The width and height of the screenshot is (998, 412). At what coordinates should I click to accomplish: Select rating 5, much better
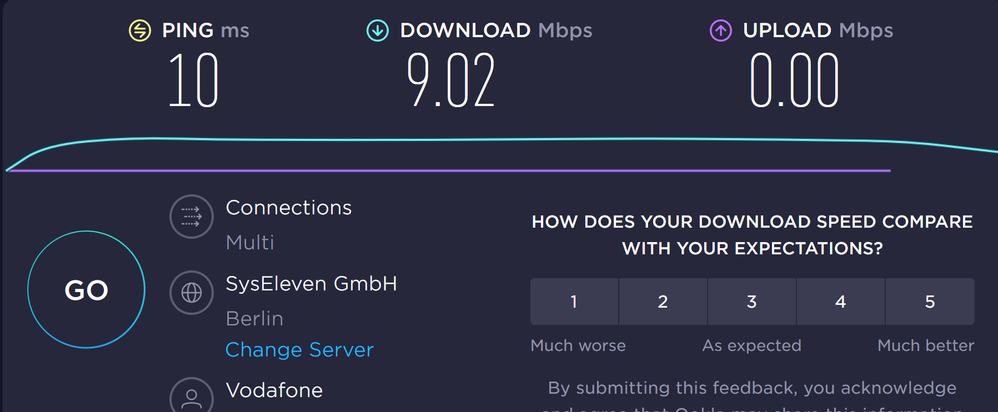pos(929,302)
